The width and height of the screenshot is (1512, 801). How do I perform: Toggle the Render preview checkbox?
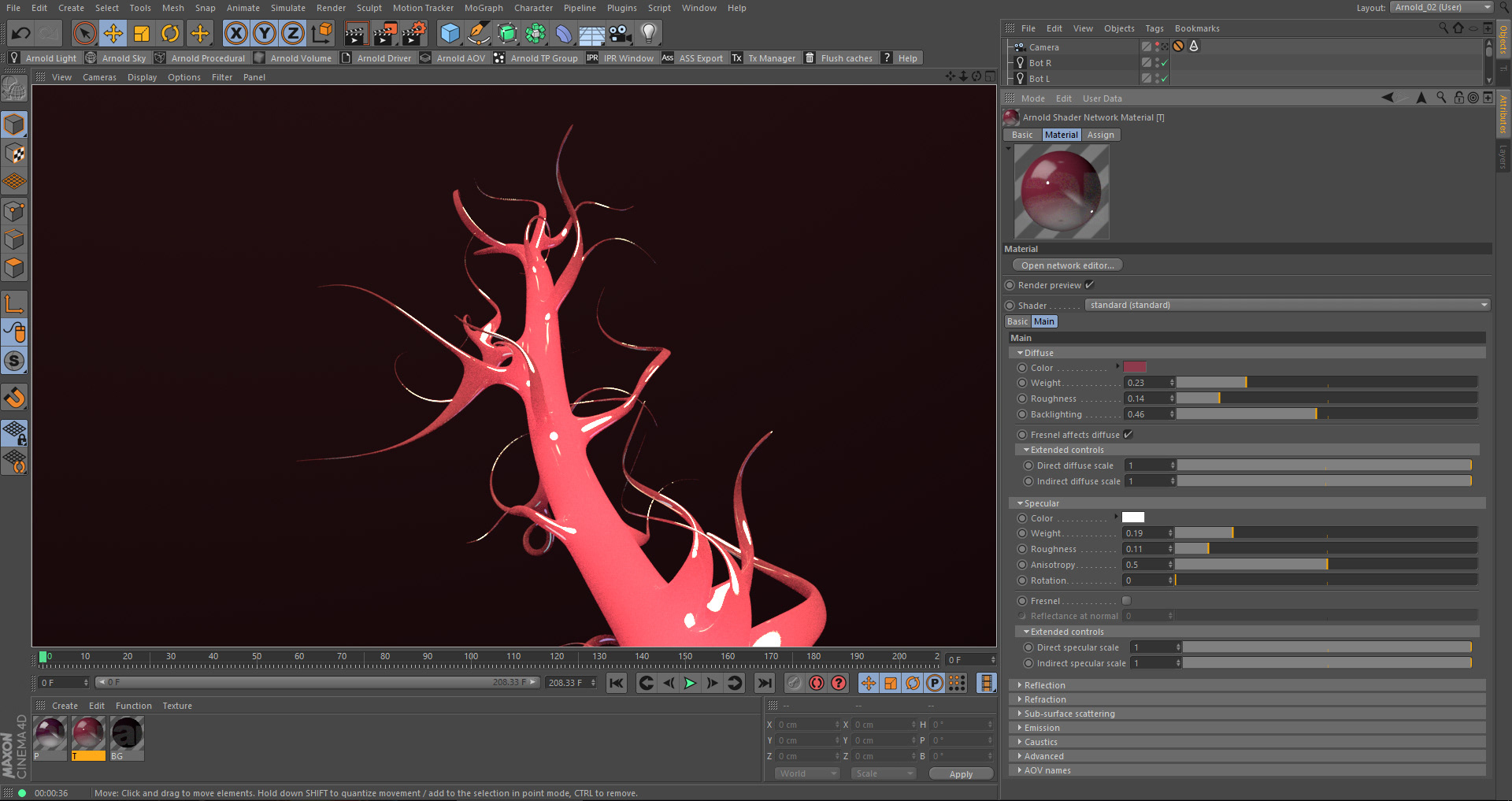click(1090, 285)
